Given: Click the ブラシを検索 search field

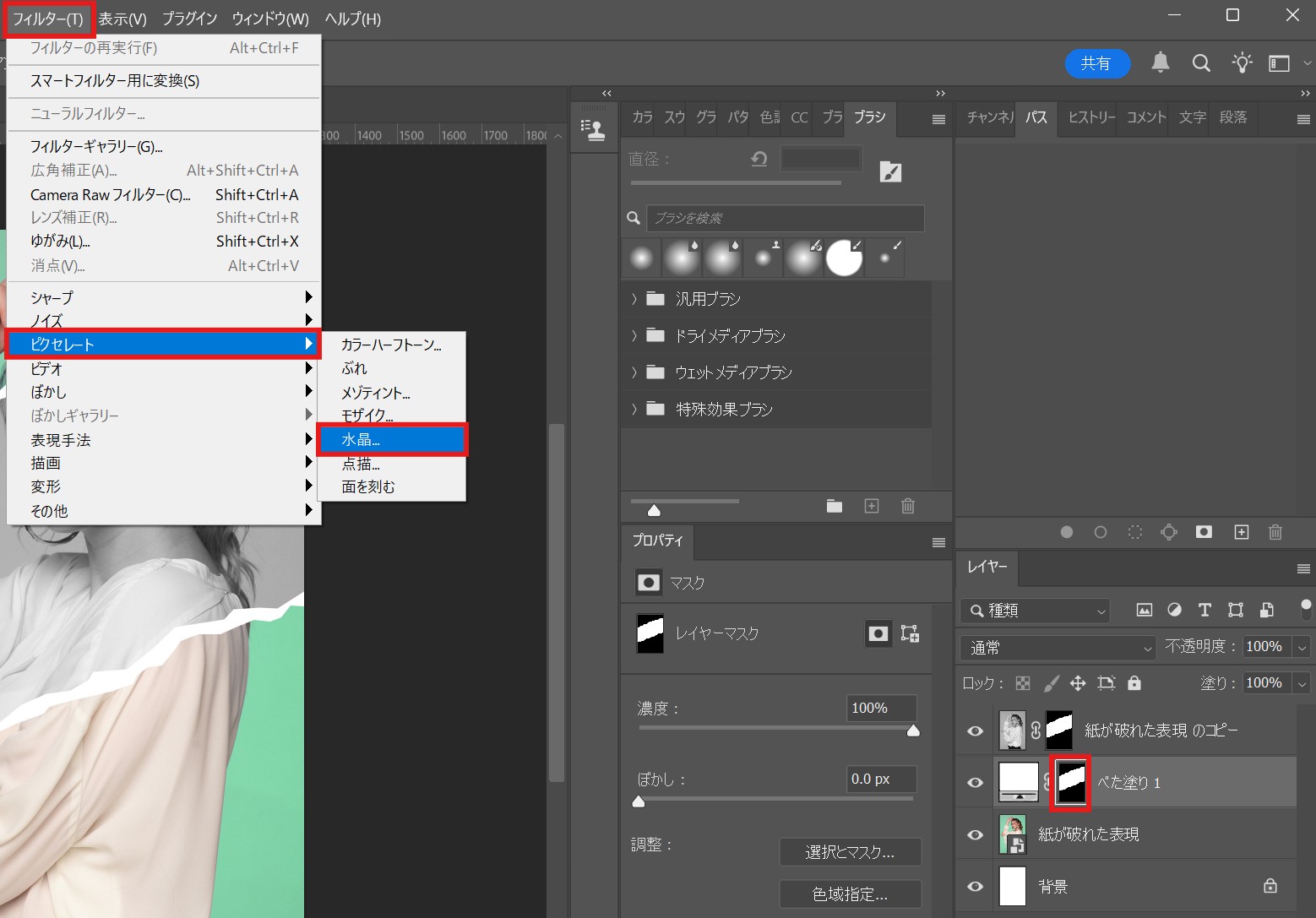Looking at the screenshot, I should (785, 218).
